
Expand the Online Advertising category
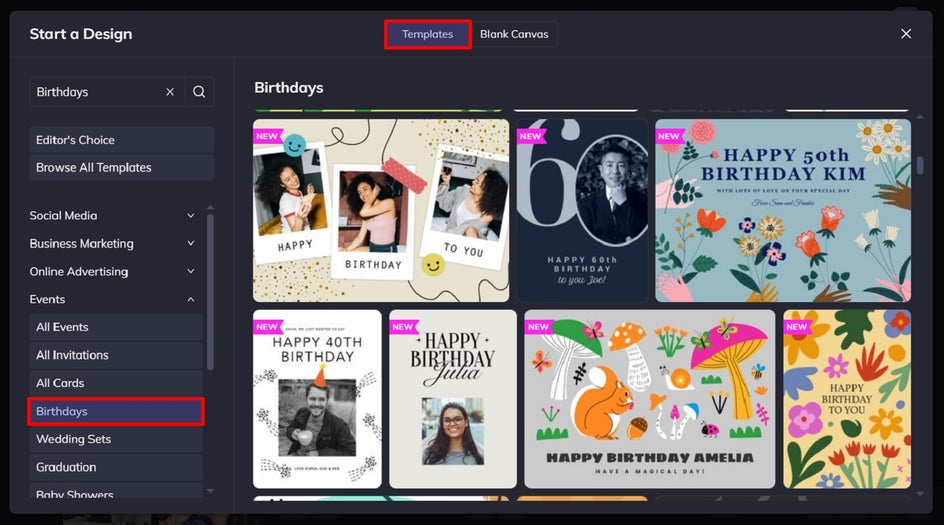[x=112, y=272]
